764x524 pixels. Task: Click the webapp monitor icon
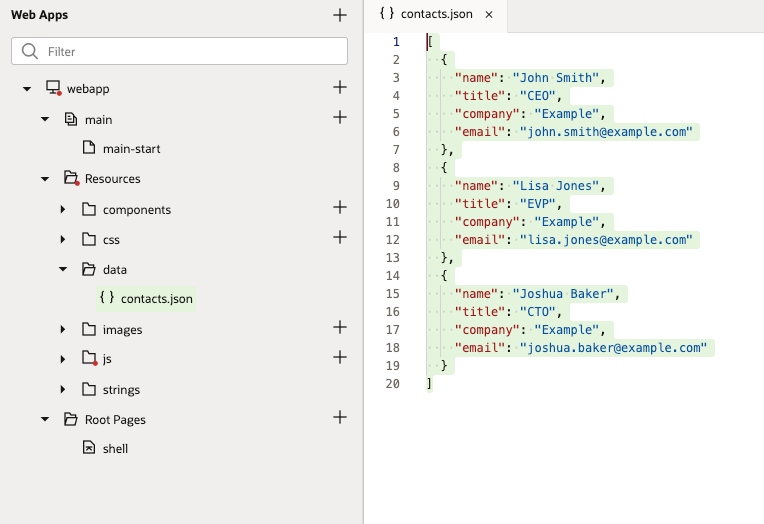click(x=53, y=88)
